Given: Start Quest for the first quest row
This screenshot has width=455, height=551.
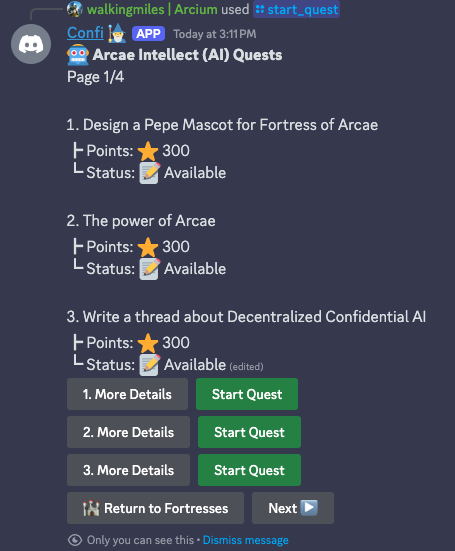Looking at the screenshot, I should [247, 394].
